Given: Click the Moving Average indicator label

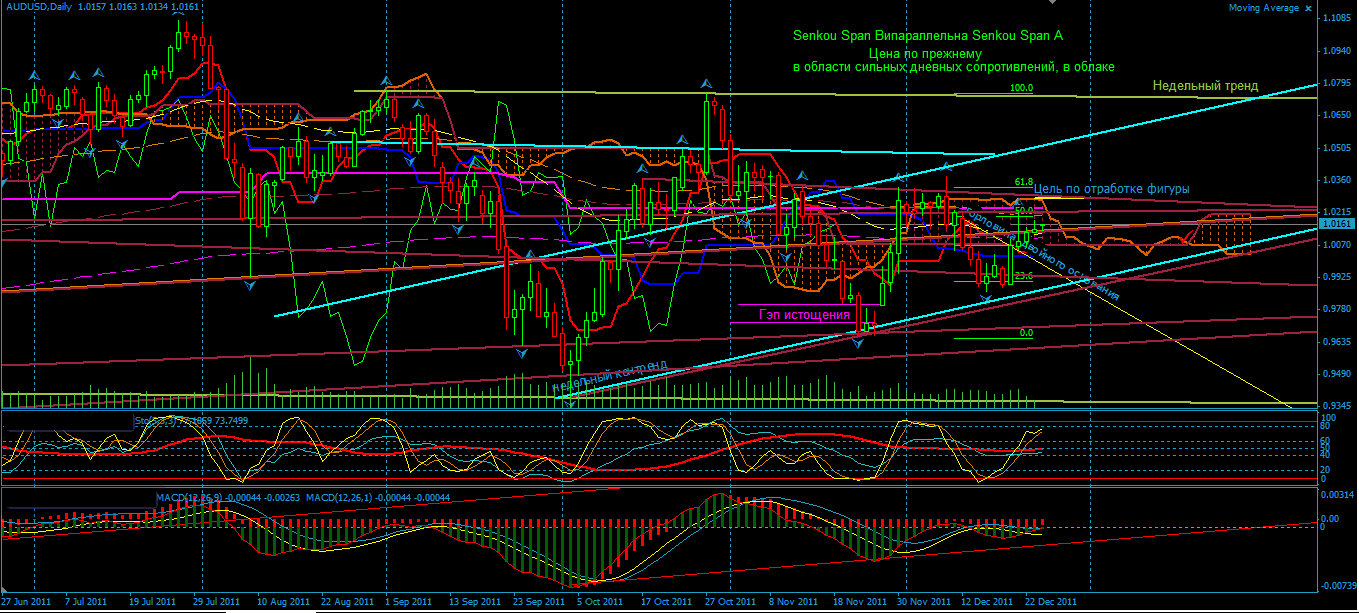Looking at the screenshot, I should 1263,8.
